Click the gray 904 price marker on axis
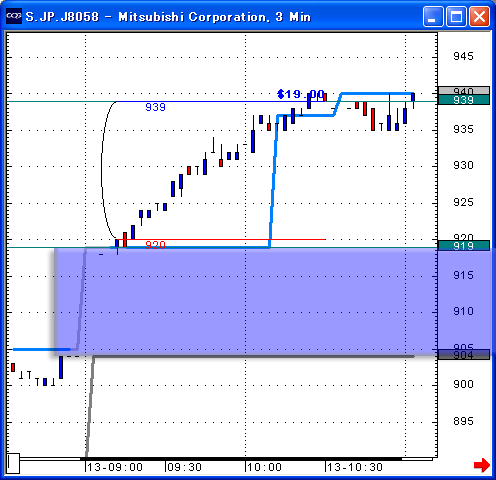The height and width of the screenshot is (480, 496). click(x=464, y=355)
